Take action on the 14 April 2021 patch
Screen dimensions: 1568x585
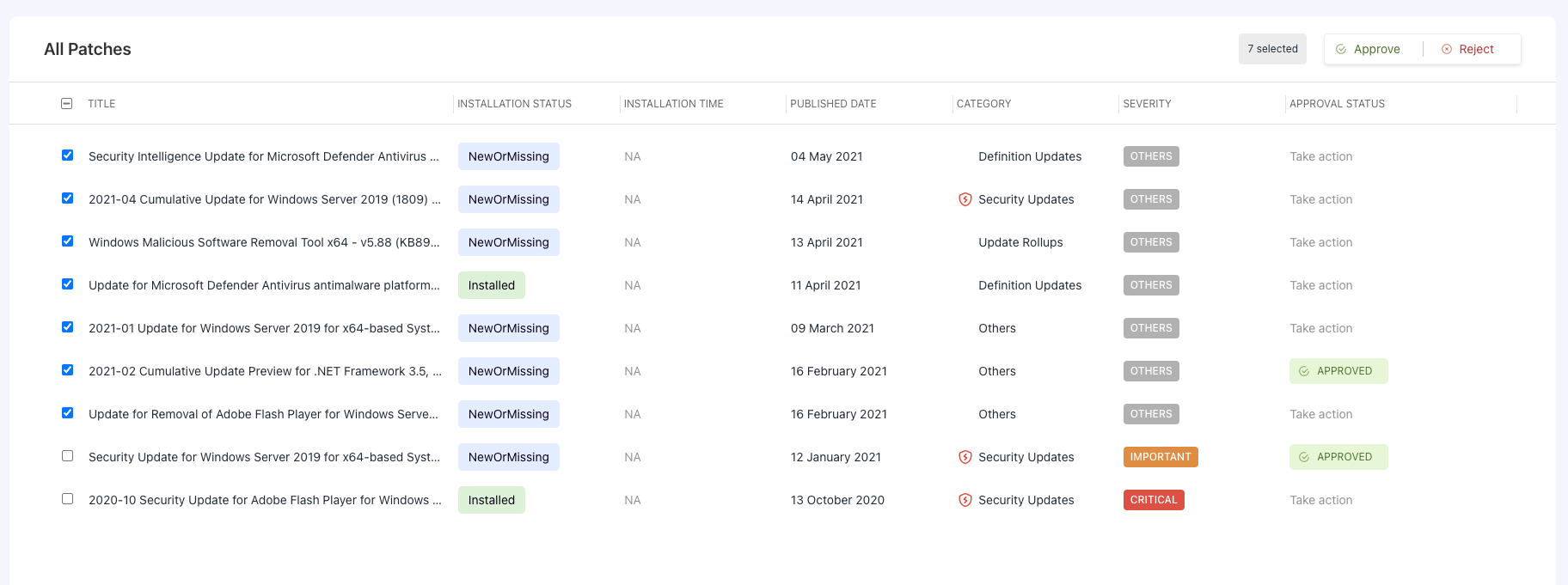click(1320, 199)
